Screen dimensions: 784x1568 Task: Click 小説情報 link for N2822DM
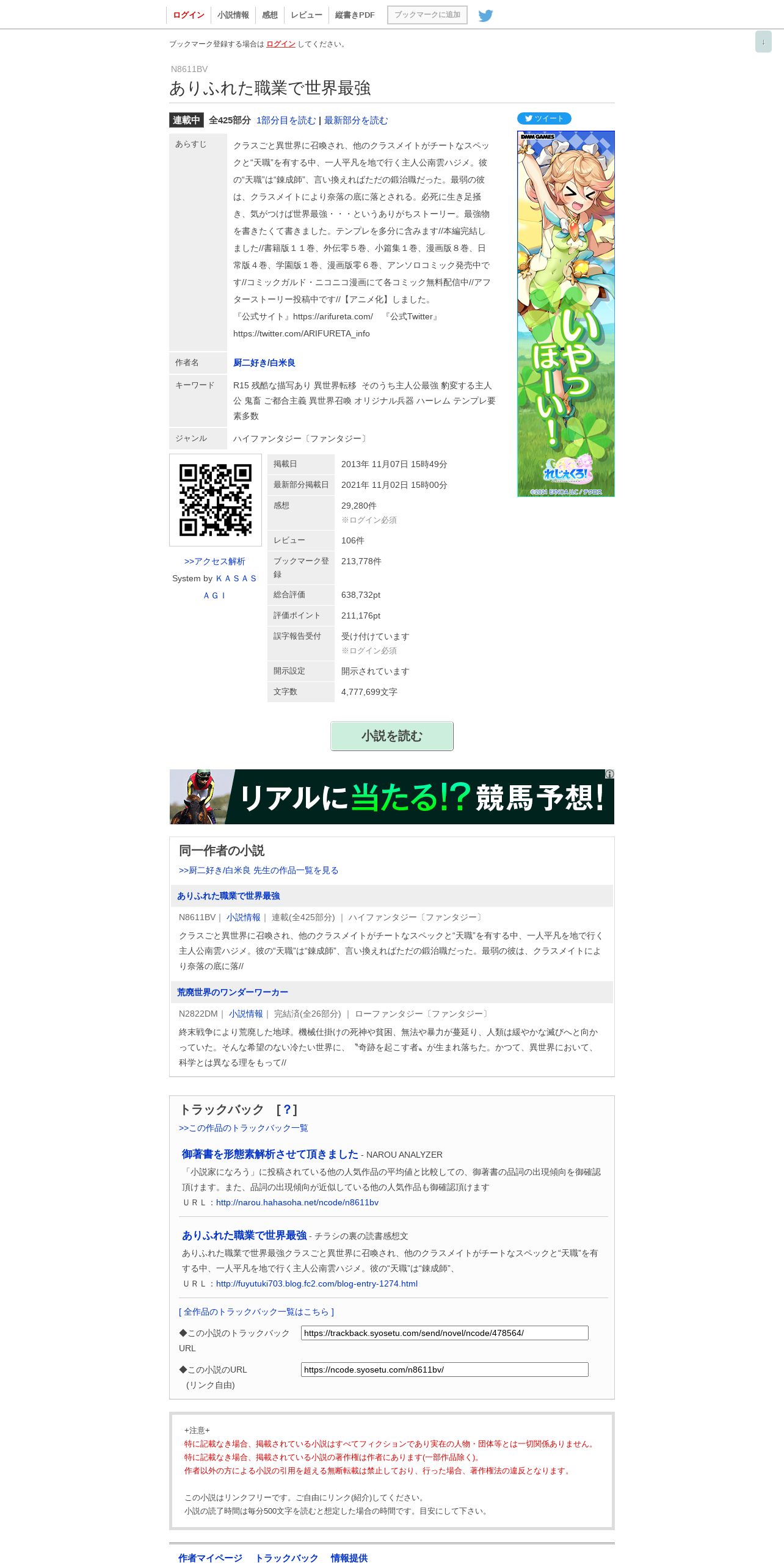tap(246, 1014)
